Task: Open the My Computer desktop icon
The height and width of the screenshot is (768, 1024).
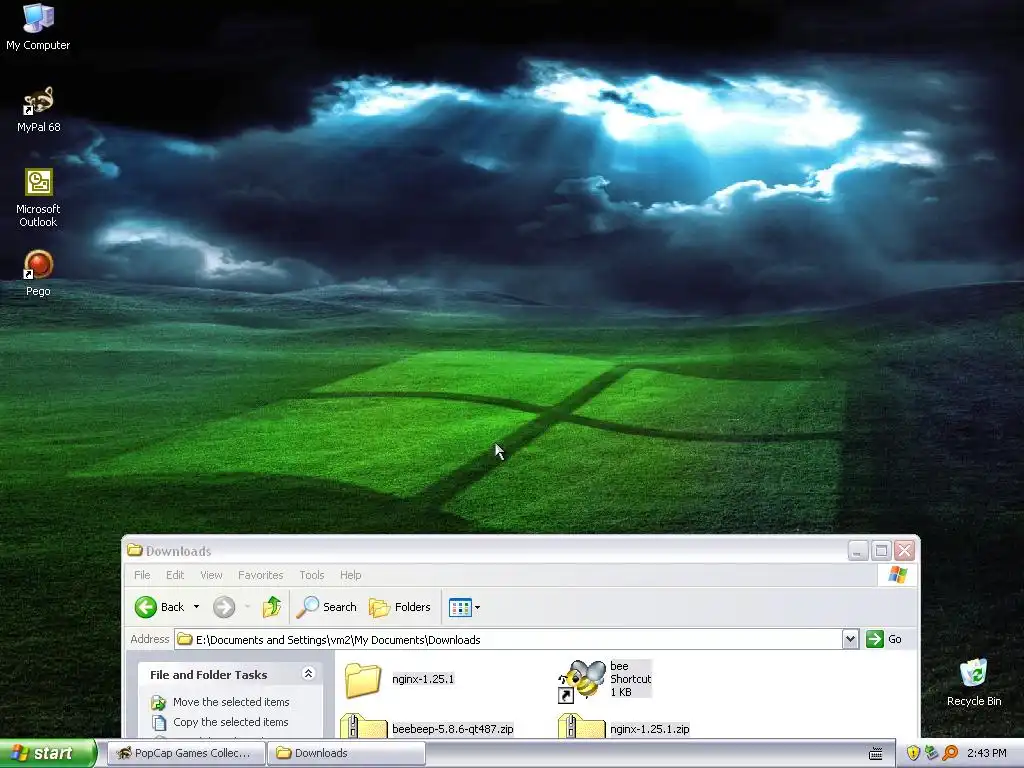Action: click(x=38, y=26)
